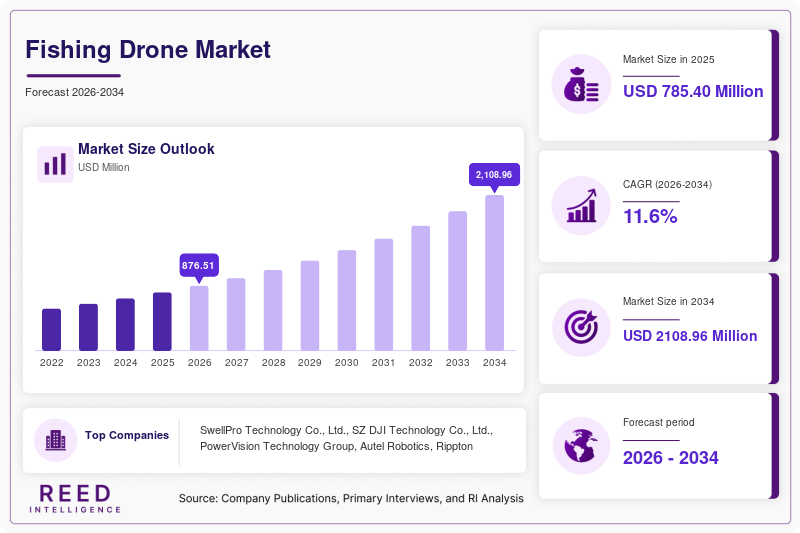Viewport: 800px width, 533px height.
Task: Click the USD 785.40 Million value
Action: (693, 91)
